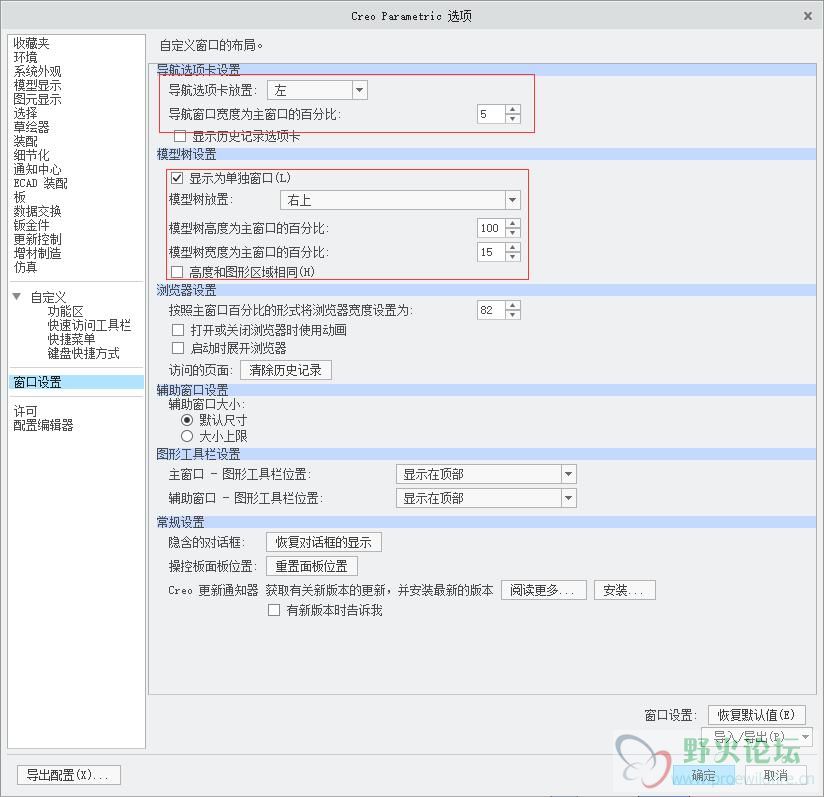The image size is (824, 797).
Task: Decrease navigation window width percentage
Action: coord(513,119)
